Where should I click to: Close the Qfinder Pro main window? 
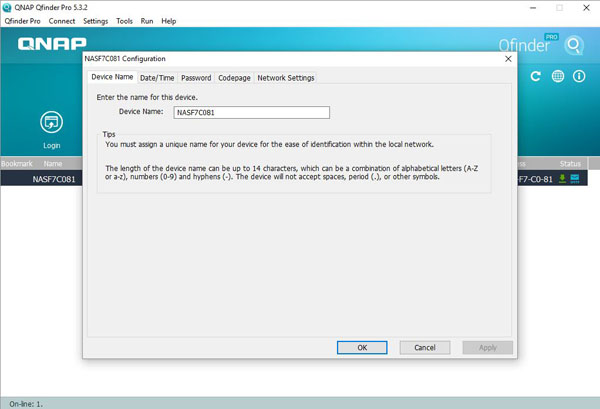(x=586, y=8)
